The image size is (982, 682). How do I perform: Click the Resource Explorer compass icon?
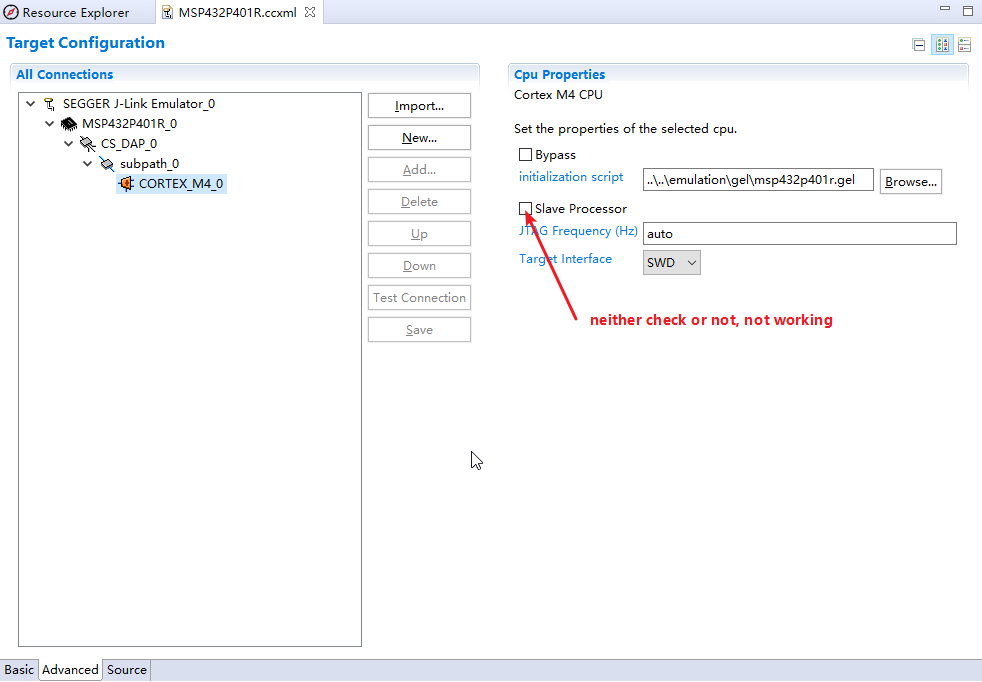pyautogui.click(x=11, y=13)
